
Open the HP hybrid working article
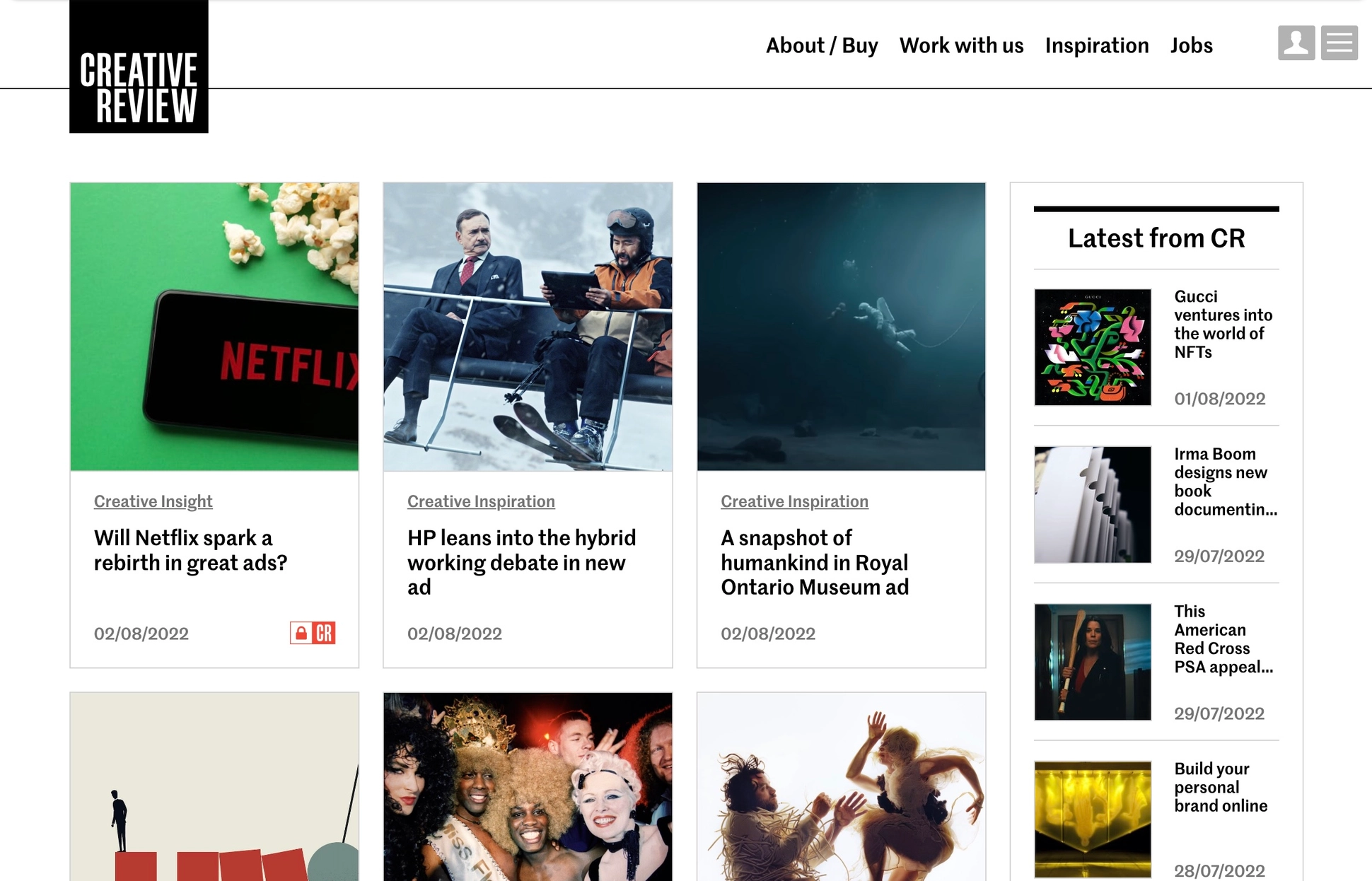[521, 562]
